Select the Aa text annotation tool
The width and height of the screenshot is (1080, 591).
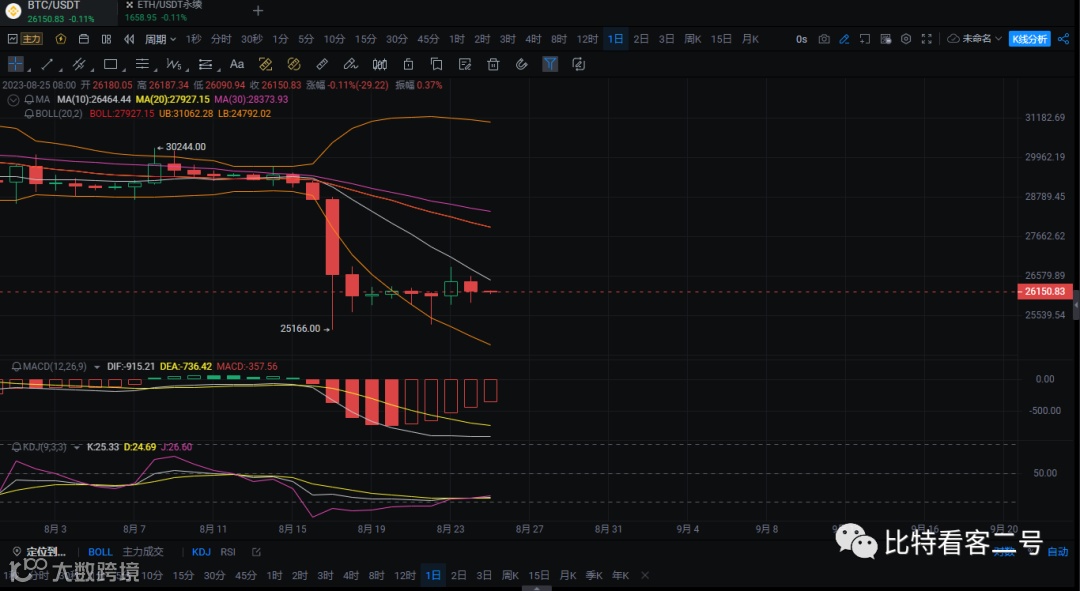click(x=237, y=65)
